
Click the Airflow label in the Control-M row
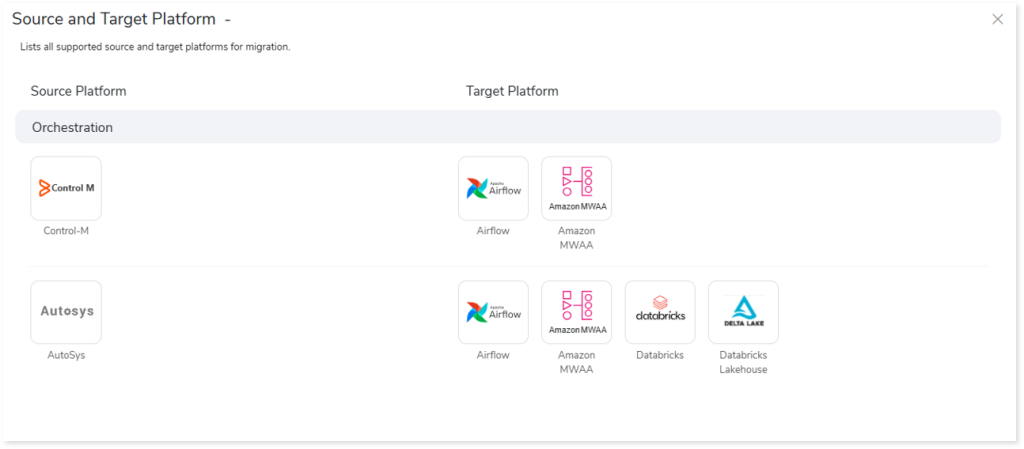point(493,231)
